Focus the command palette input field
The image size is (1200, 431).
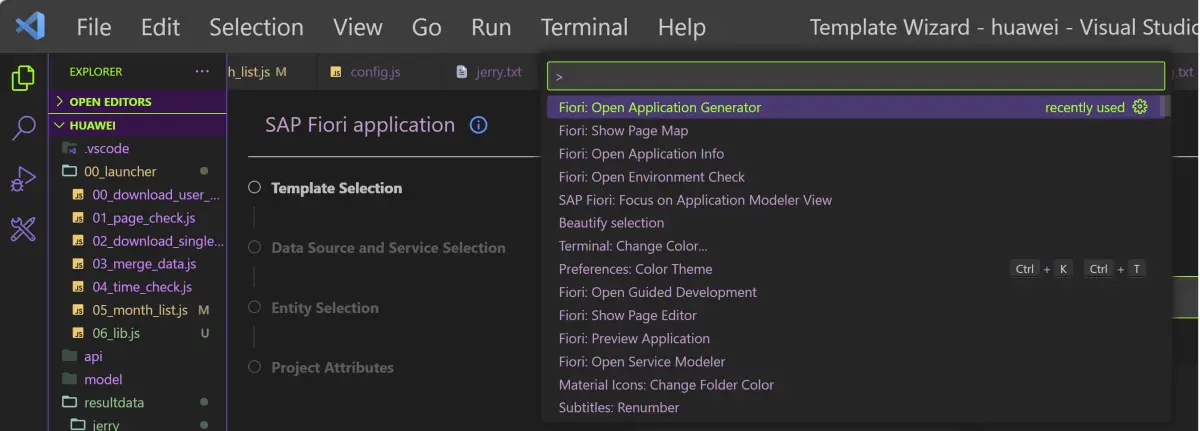(x=856, y=76)
